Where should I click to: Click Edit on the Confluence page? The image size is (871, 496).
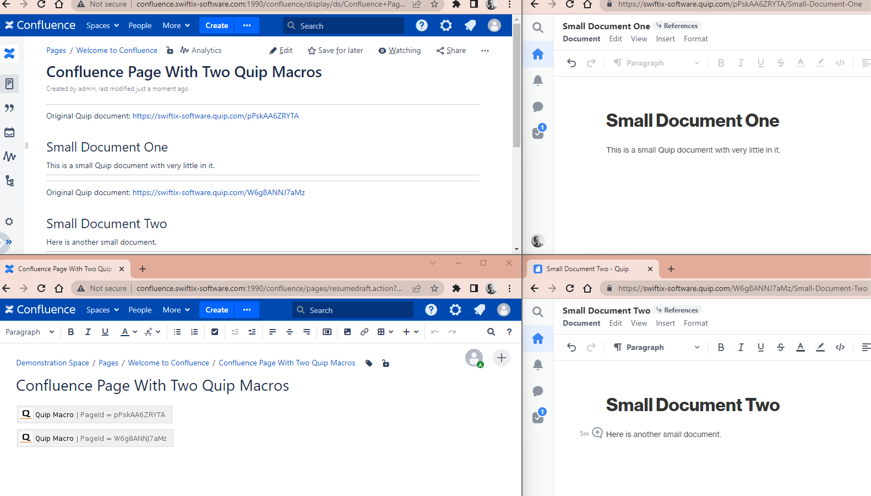281,50
